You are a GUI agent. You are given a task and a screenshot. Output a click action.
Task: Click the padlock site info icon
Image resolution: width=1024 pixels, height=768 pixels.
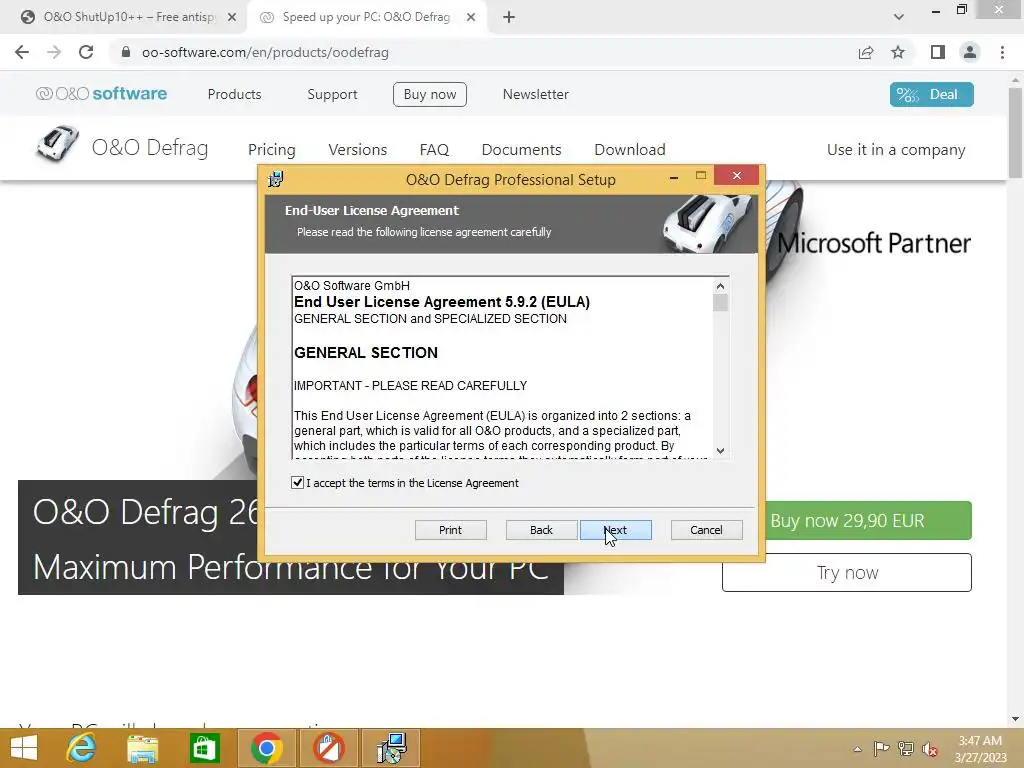[x=125, y=52]
